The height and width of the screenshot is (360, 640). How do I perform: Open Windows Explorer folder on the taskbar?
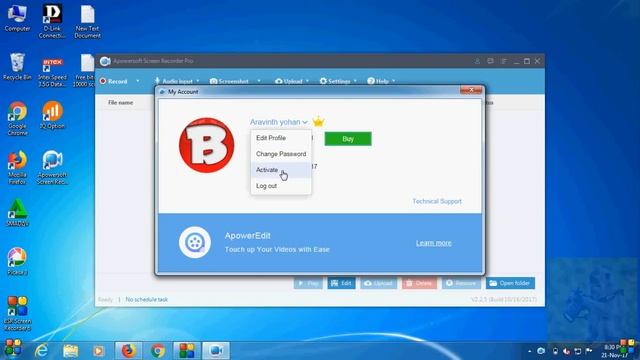tap(70, 351)
